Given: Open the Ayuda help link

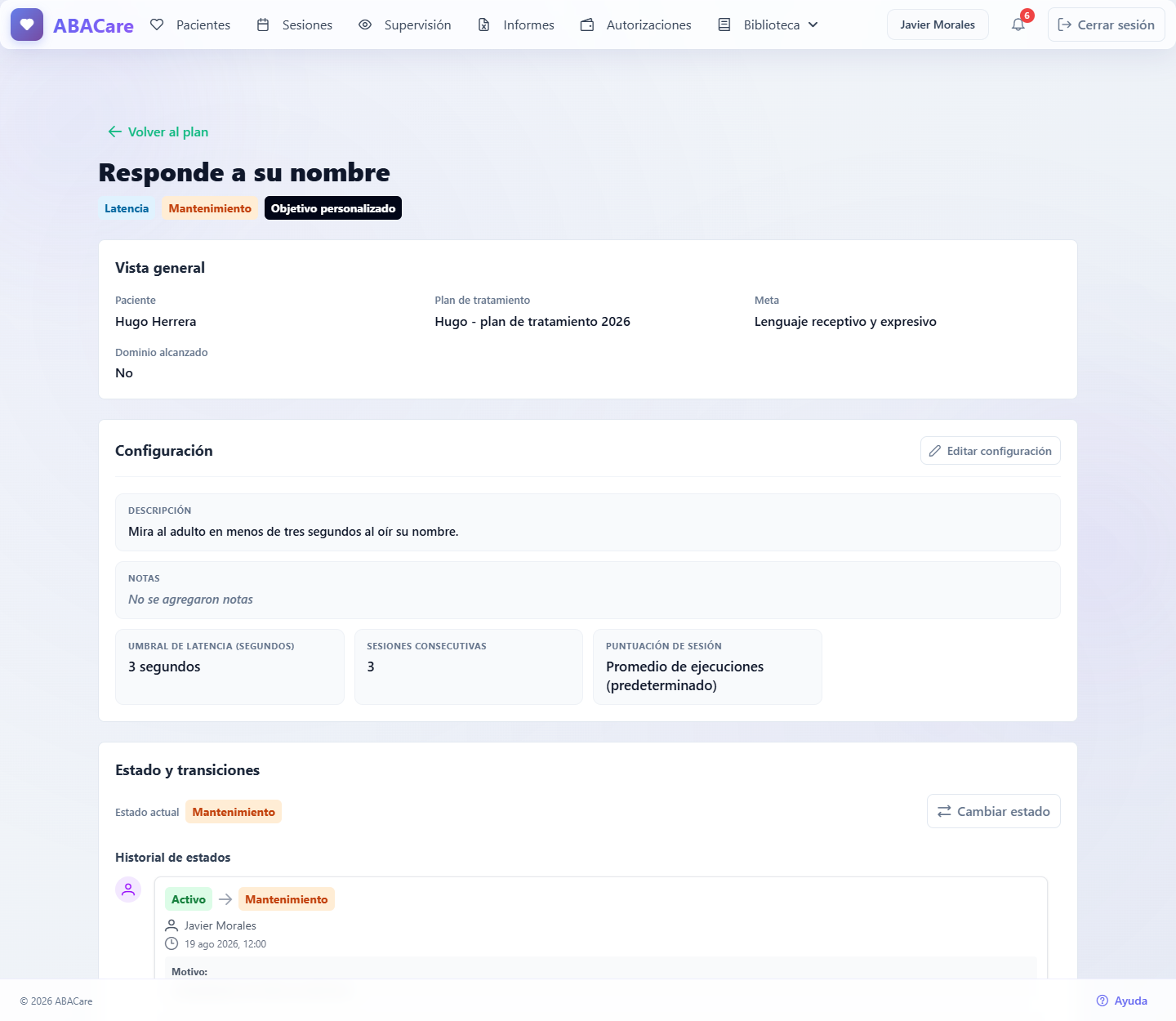Looking at the screenshot, I should (x=1122, y=1001).
